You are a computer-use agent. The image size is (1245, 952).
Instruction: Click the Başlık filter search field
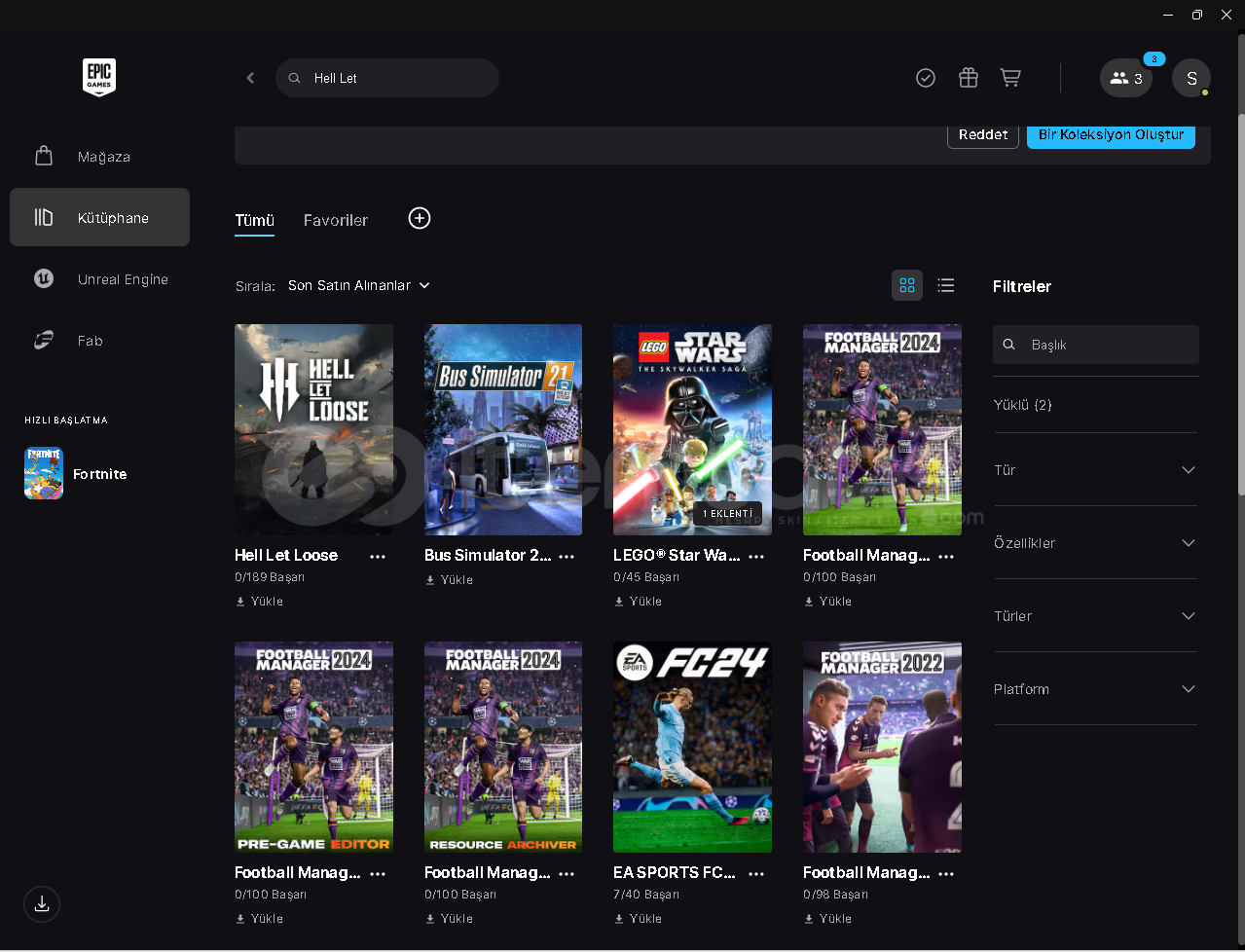1105,345
